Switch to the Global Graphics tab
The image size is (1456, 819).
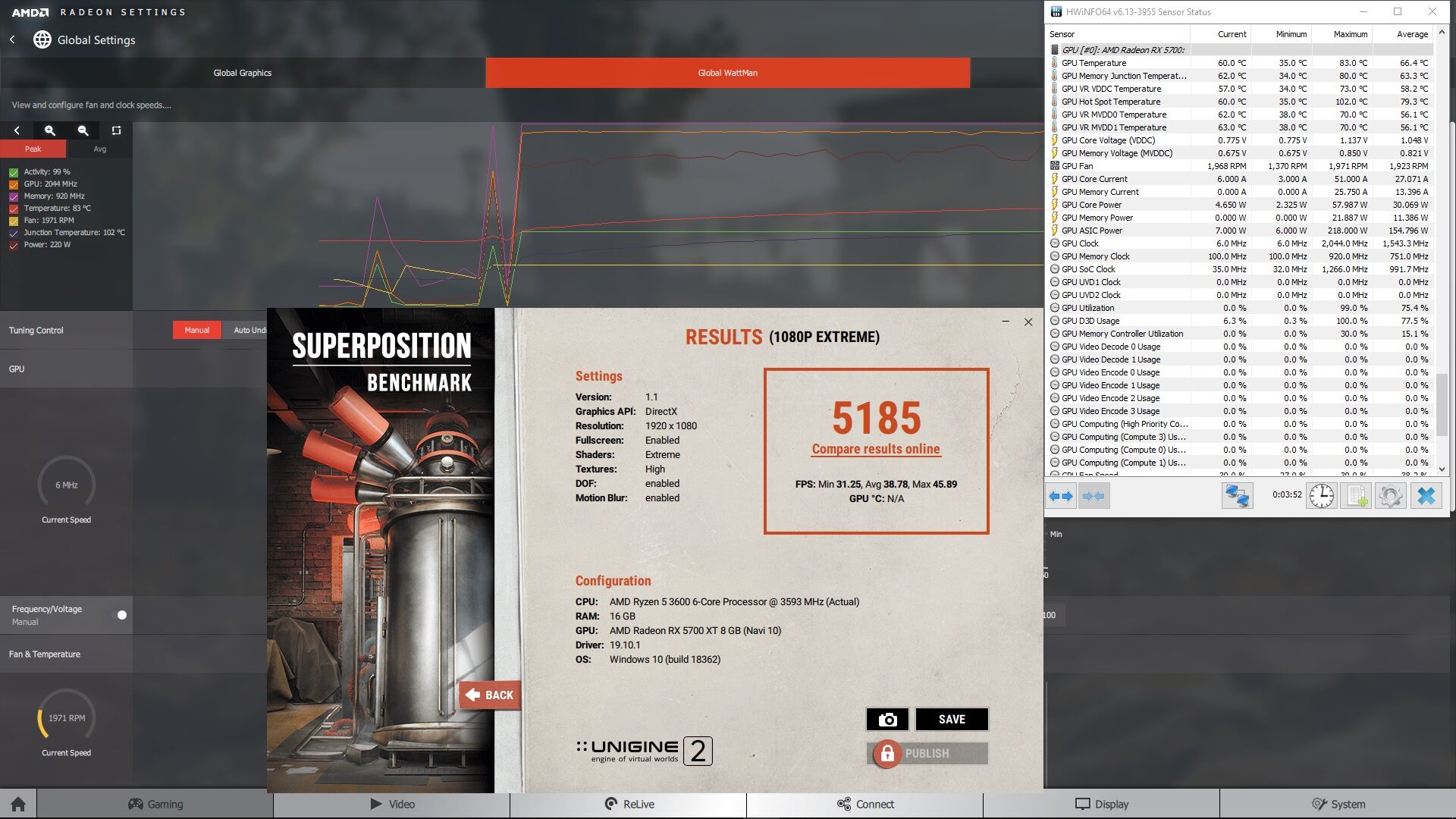point(243,73)
